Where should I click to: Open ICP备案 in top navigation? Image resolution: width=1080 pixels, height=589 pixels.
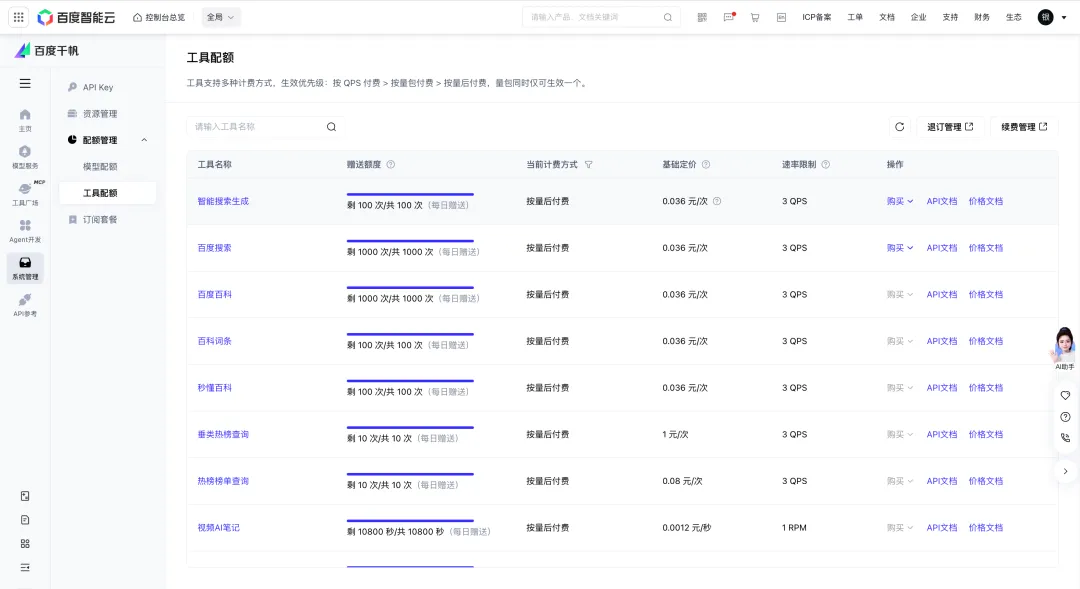pyautogui.click(x=816, y=17)
